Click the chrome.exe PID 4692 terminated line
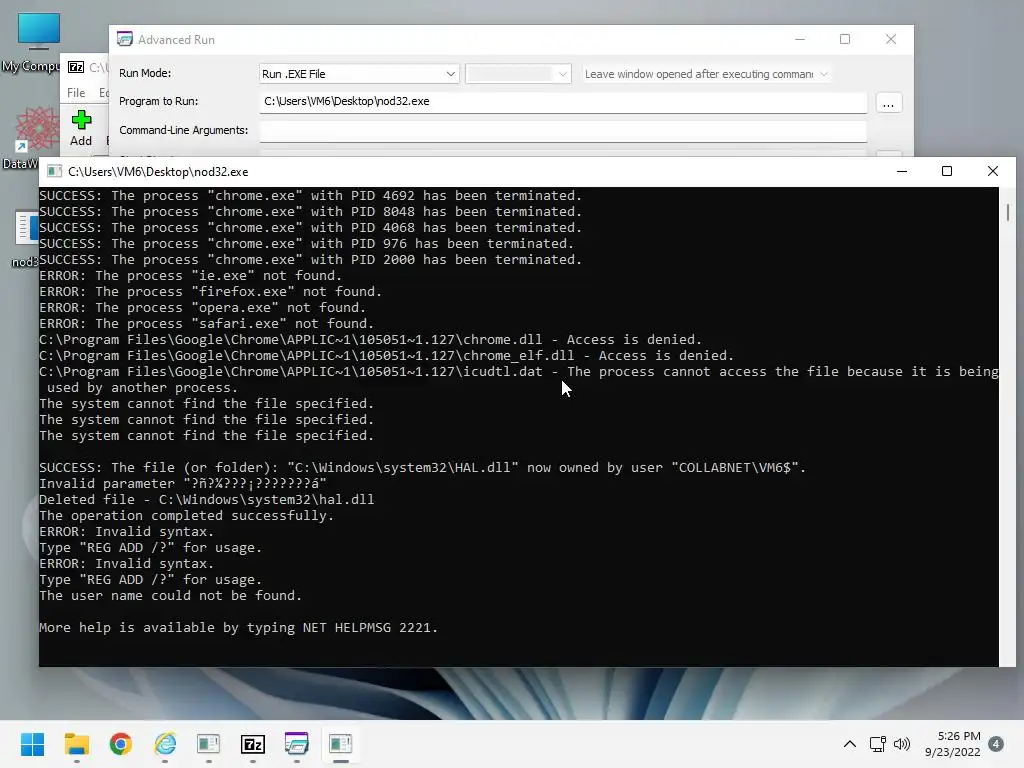Image resolution: width=1024 pixels, height=768 pixels. (310, 196)
